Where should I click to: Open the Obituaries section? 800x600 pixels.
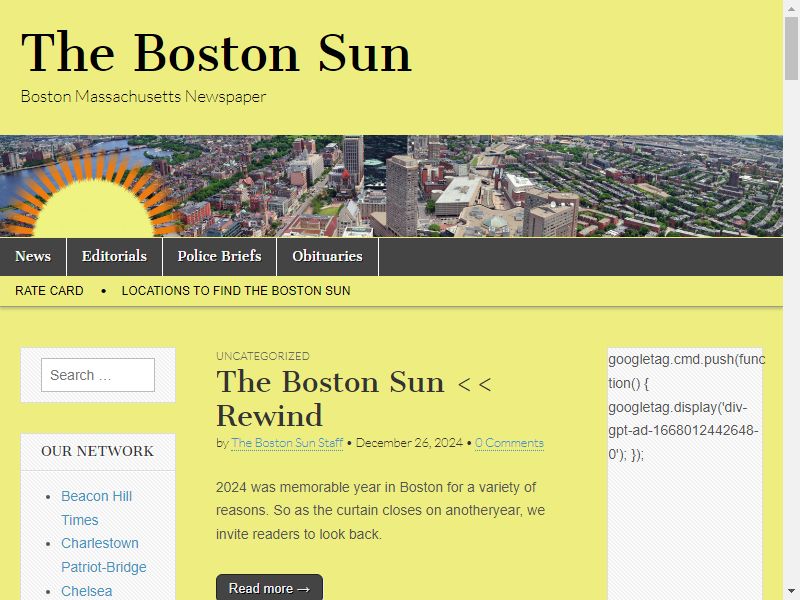click(328, 256)
